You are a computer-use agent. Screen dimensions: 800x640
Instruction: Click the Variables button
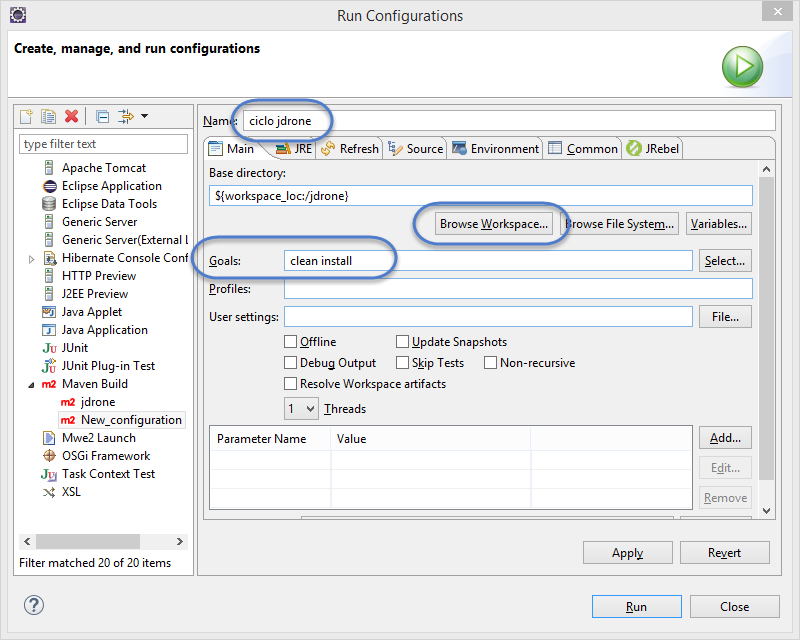point(718,224)
